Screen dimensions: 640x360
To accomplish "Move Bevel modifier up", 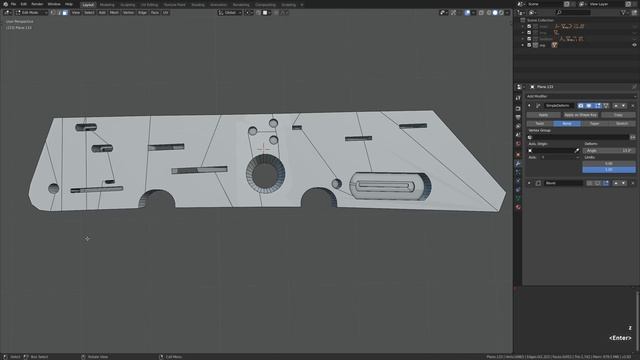I will 616,183.
